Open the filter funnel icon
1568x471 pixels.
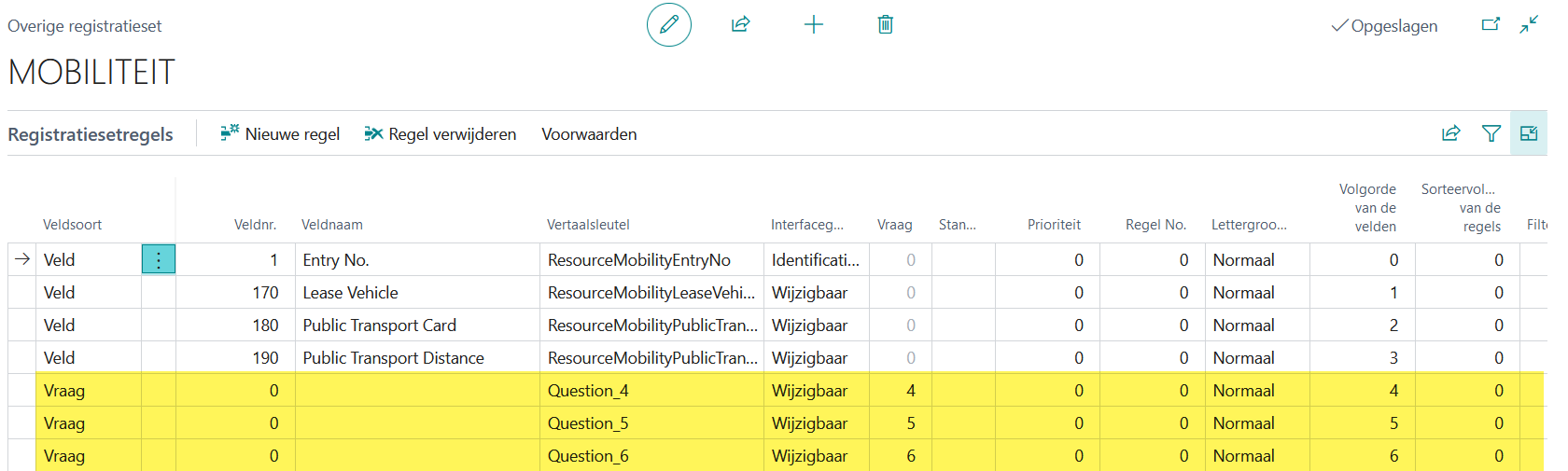pyautogui.click(x=1491, y=133)
